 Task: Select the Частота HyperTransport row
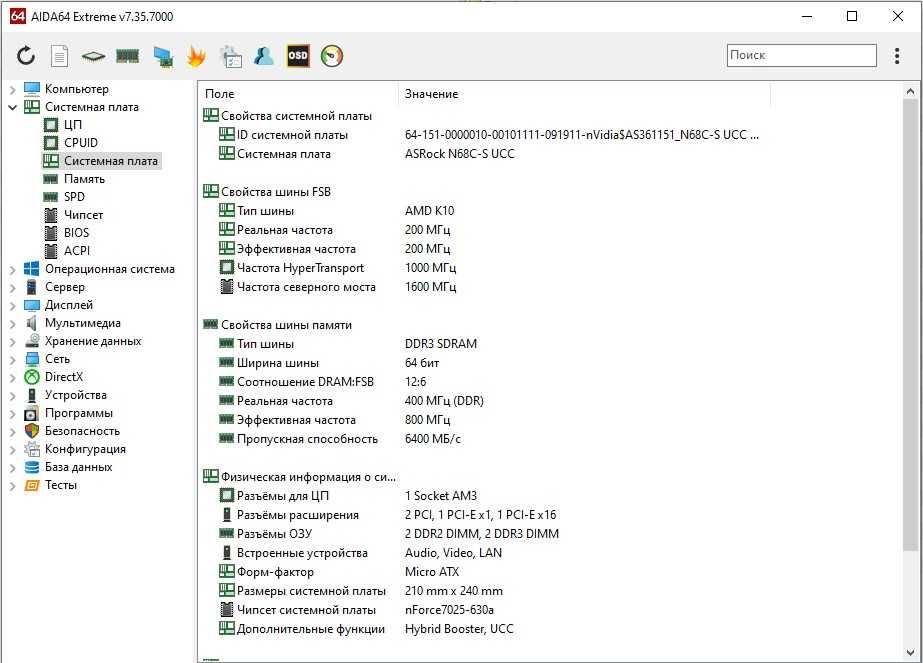coord(337,268)
